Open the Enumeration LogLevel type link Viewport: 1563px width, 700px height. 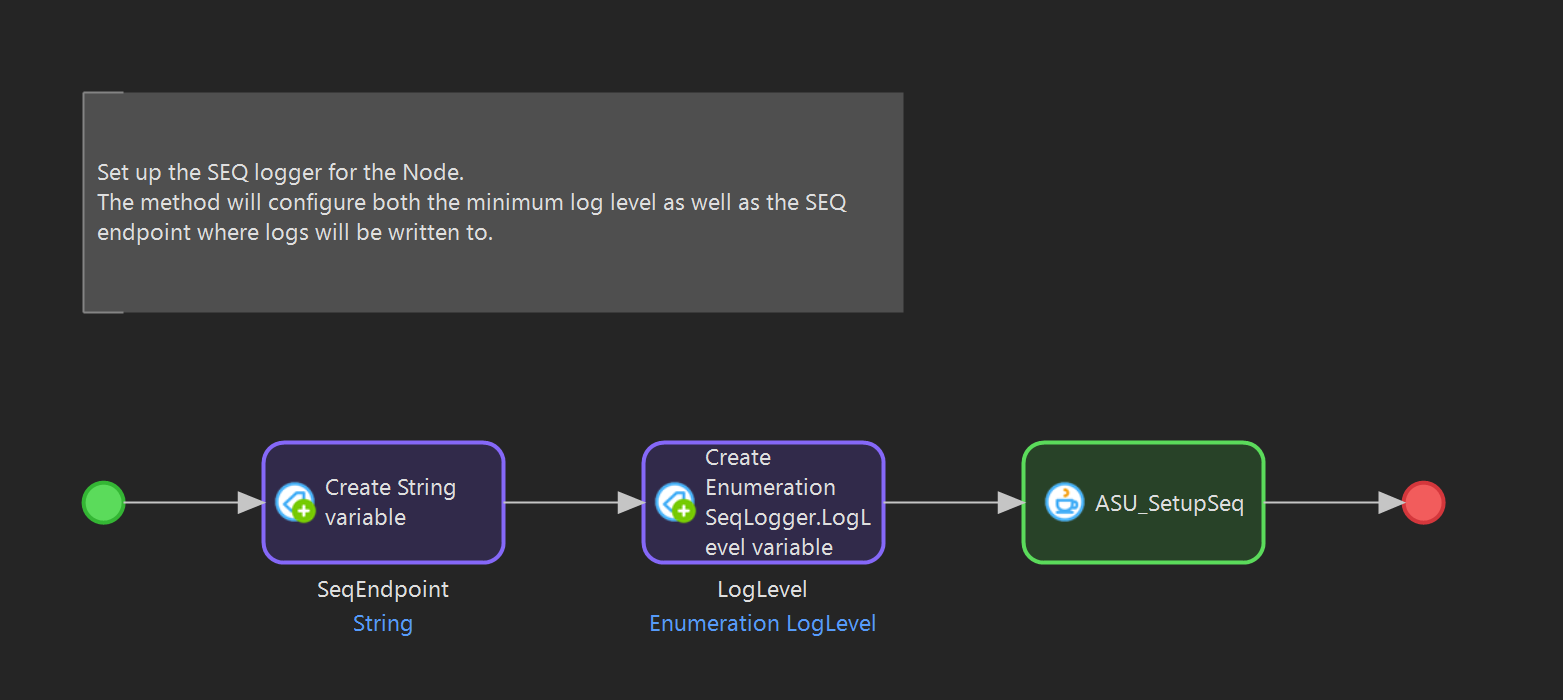pos(762,623)
